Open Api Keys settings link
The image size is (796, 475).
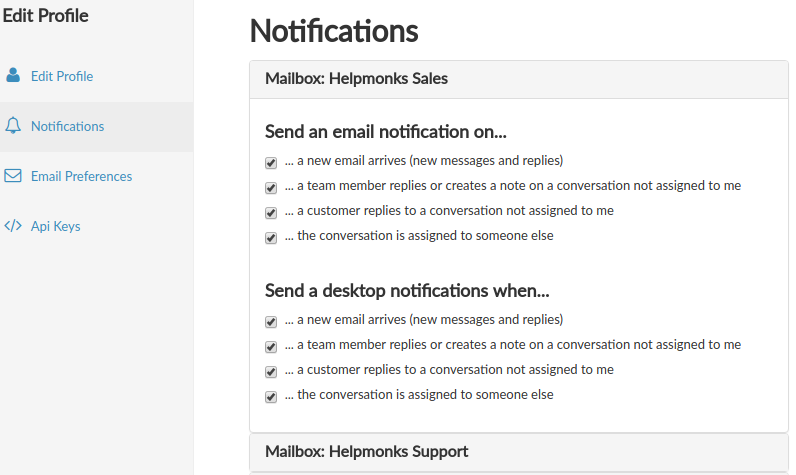tap(56, 226)
